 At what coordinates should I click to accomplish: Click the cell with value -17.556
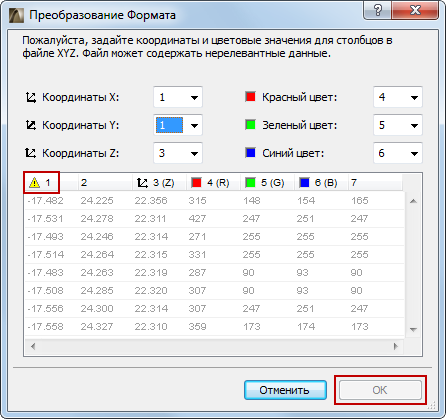coord(45,309)
